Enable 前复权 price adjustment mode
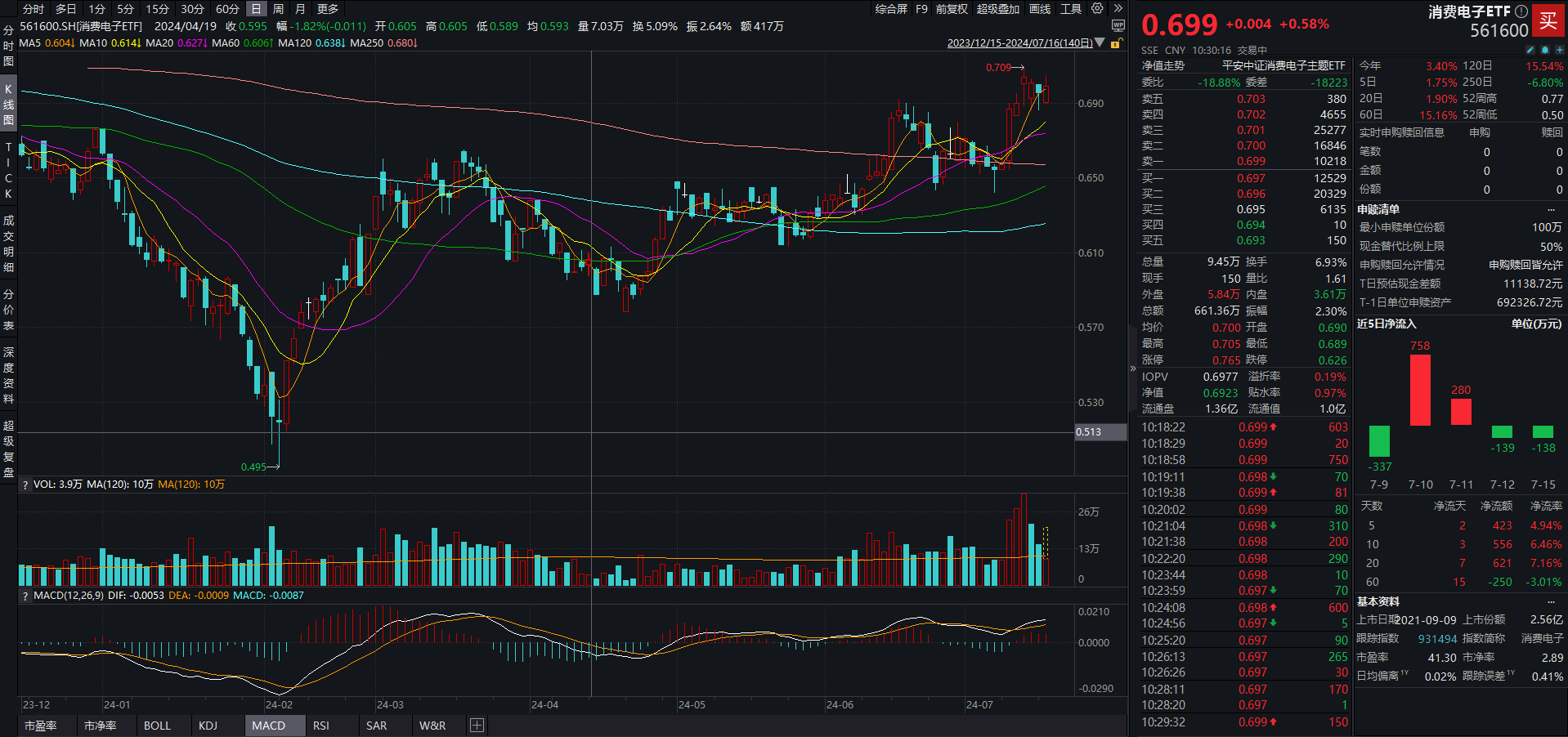 coord(952,9)
